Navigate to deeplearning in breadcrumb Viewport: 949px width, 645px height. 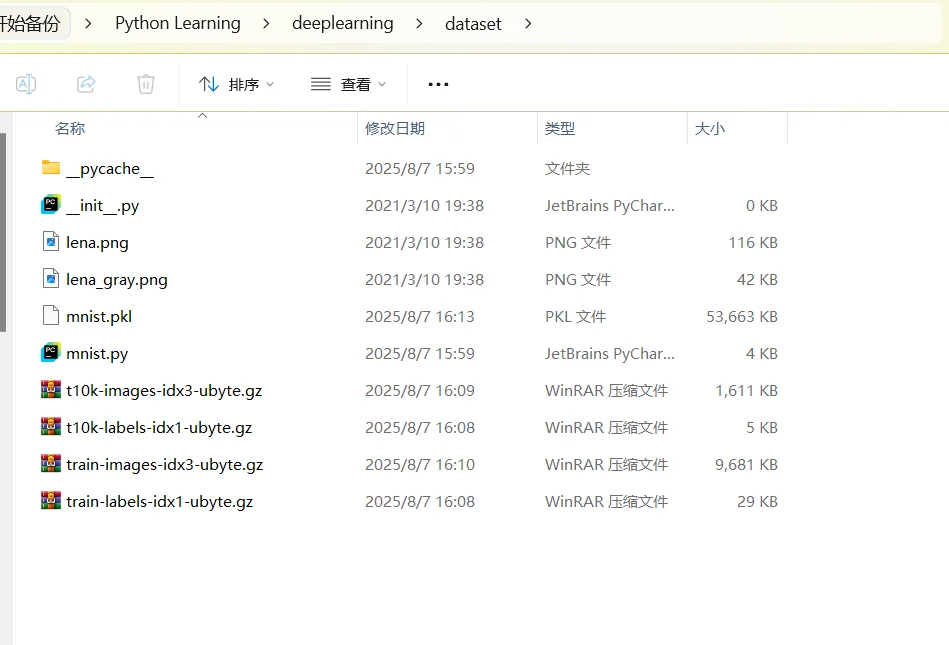(x=343, y=23)
